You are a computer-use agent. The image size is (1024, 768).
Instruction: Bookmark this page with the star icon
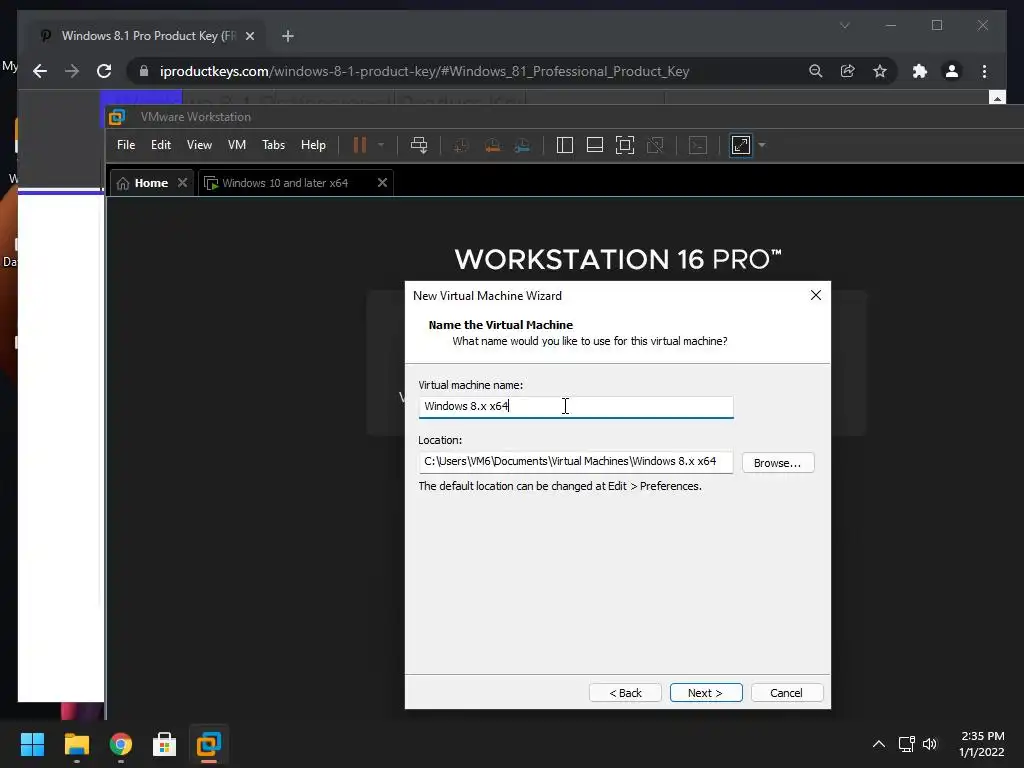click(x=880, y=71)
